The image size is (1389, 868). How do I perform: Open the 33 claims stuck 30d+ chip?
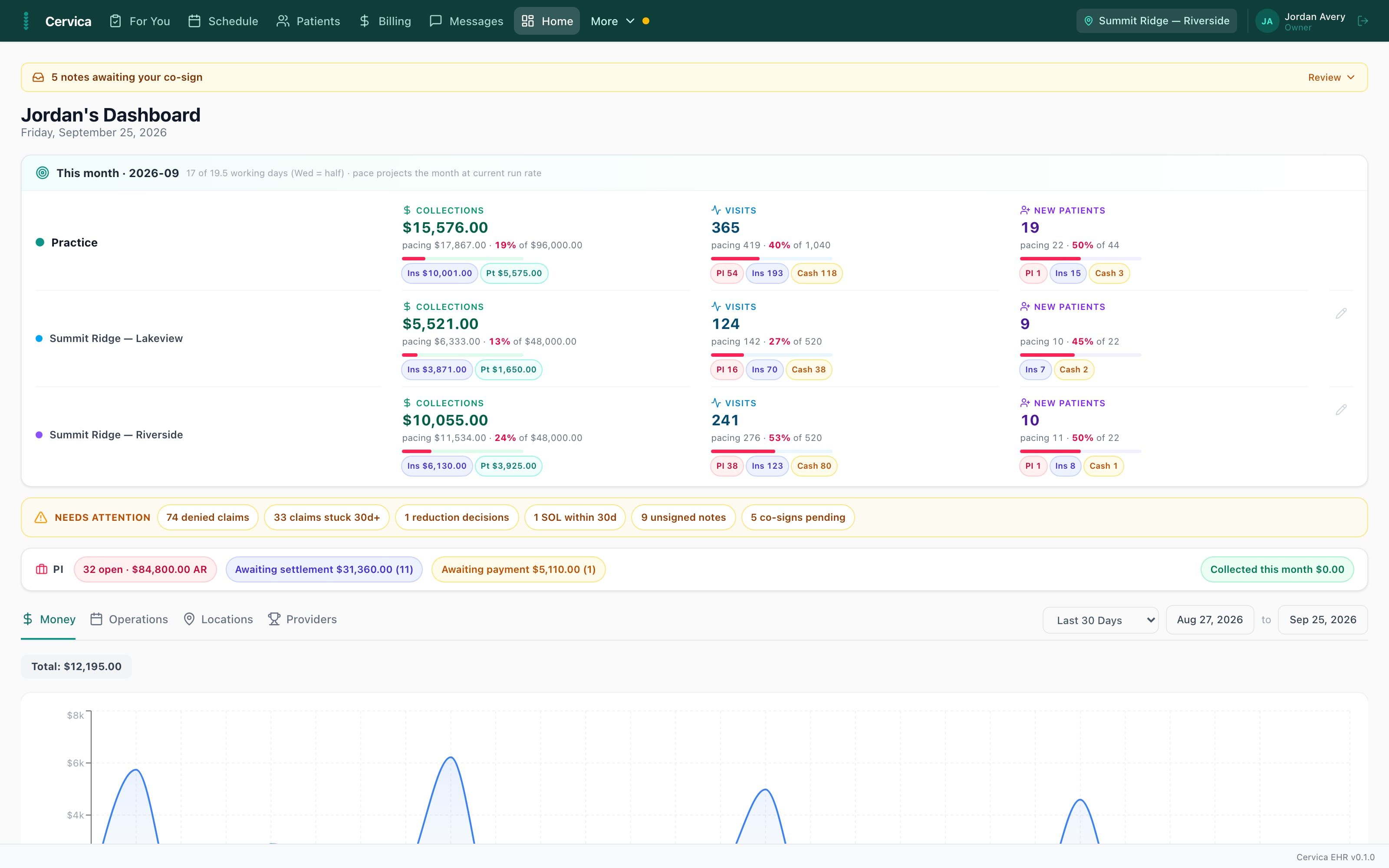pyautogui.click(x=326, y=517)
